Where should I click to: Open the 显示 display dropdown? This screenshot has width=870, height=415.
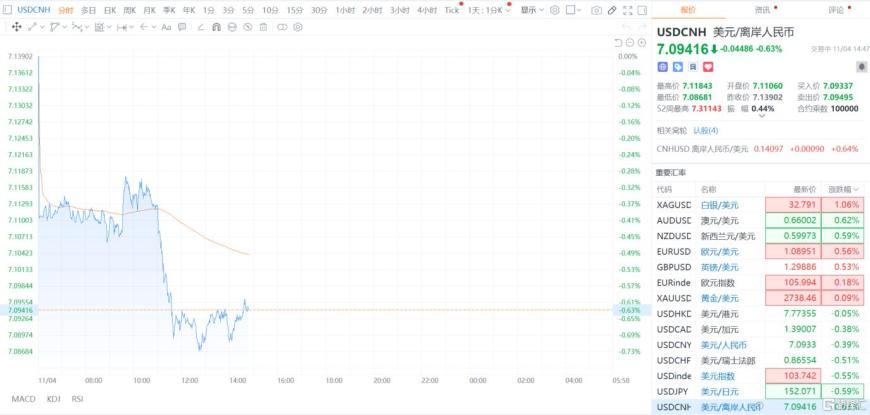pyautogui.click(x=530, y=10)
